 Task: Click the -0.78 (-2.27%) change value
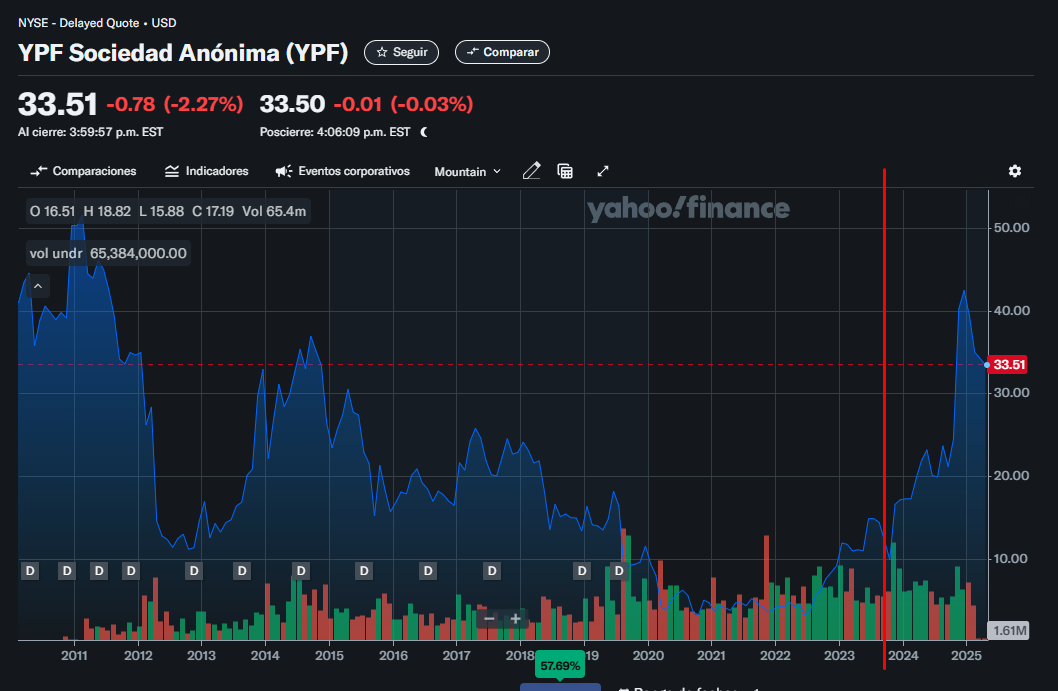(x=175, y=105)
